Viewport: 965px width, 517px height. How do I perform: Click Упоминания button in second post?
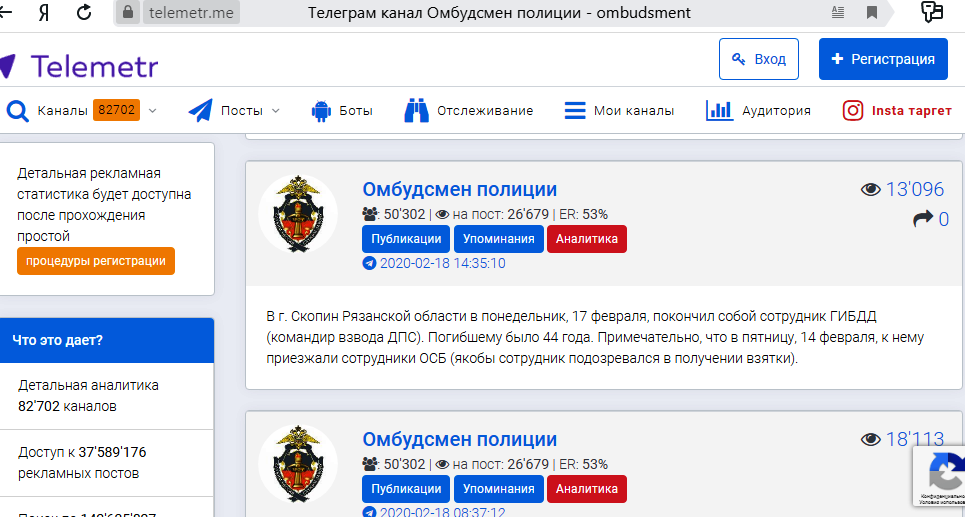(499, 489)
